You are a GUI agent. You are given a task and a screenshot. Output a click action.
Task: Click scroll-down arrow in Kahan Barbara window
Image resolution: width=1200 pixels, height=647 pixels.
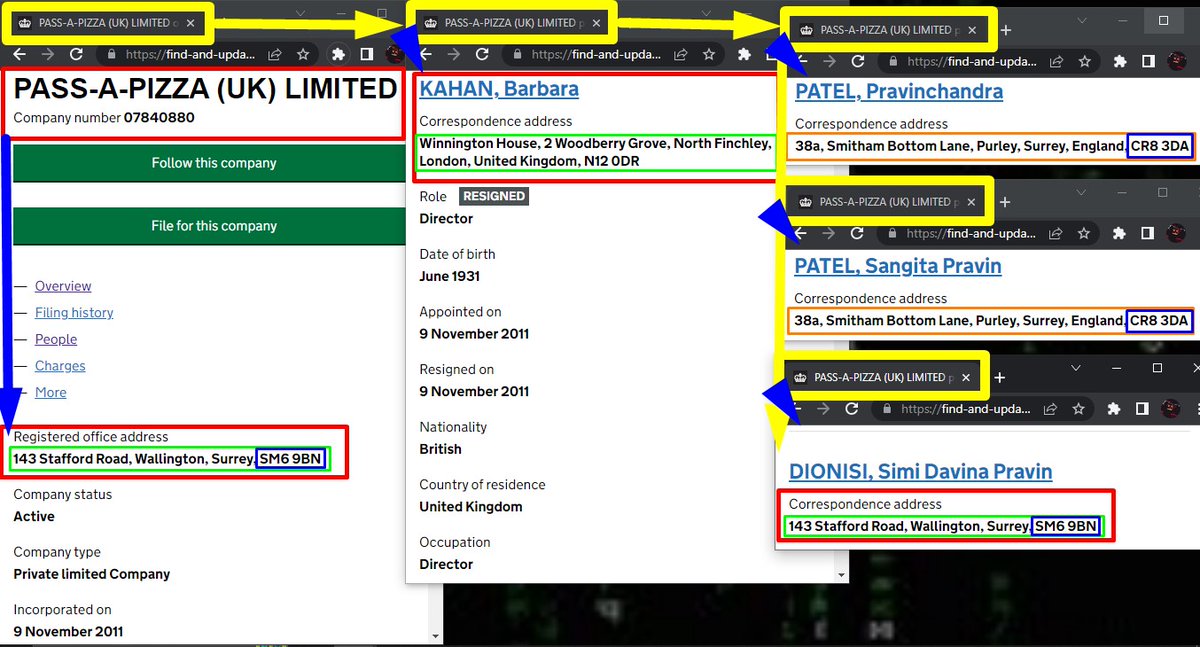(x=842, y=575)
